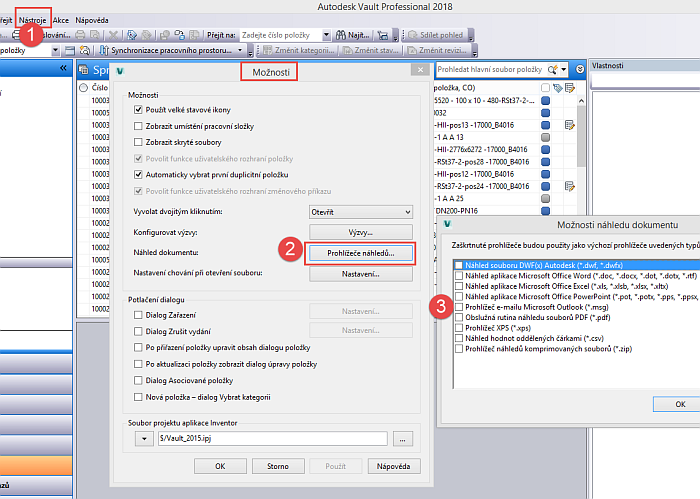Click the edit-note icon in the -RSt37-2-pos24 row
The image size is (700, 499).
[570, 186]
